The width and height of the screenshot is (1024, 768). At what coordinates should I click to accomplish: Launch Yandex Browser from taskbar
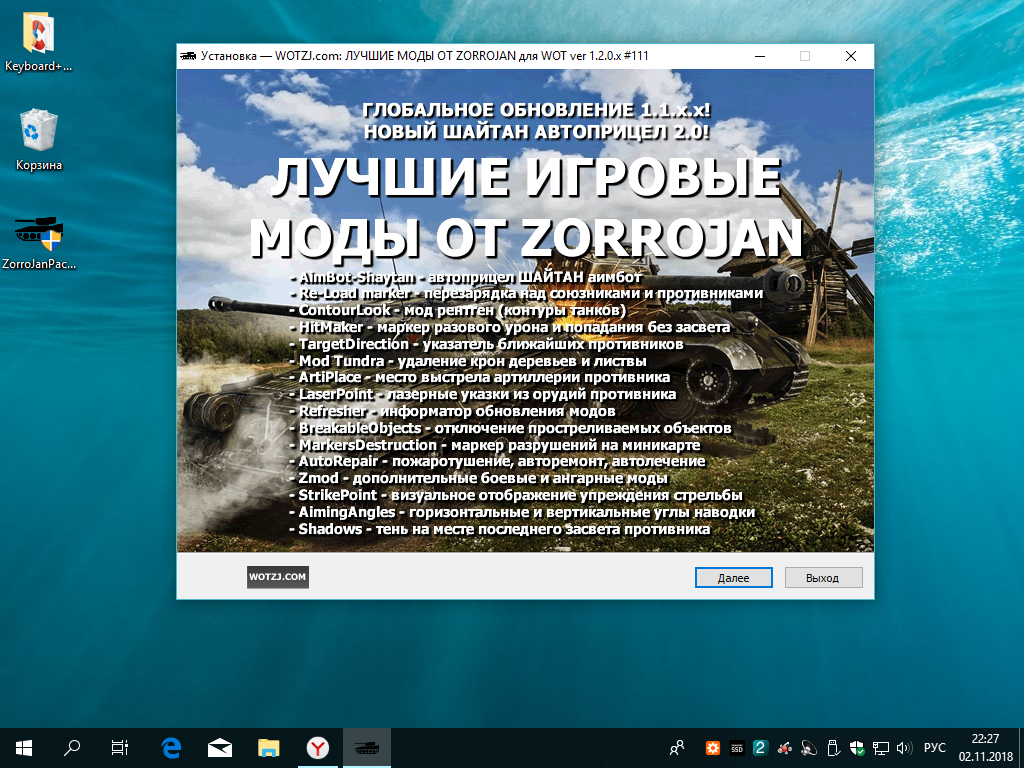(x=317, y=748)
